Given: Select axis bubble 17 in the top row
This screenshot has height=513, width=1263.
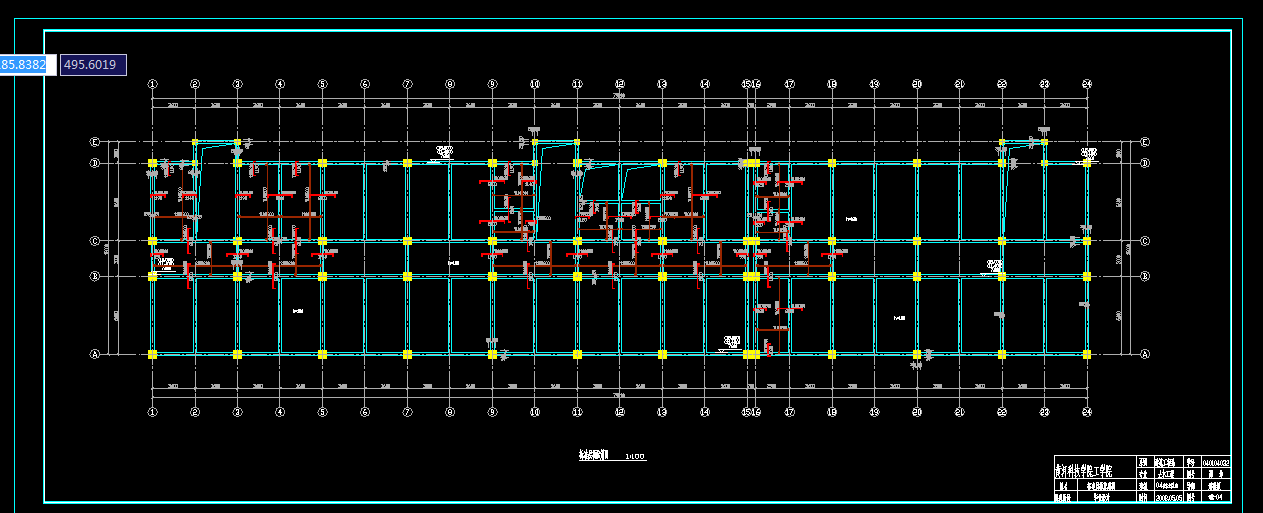Looking at the screenshot, I should pyautogui.click(x=789, y=85).
